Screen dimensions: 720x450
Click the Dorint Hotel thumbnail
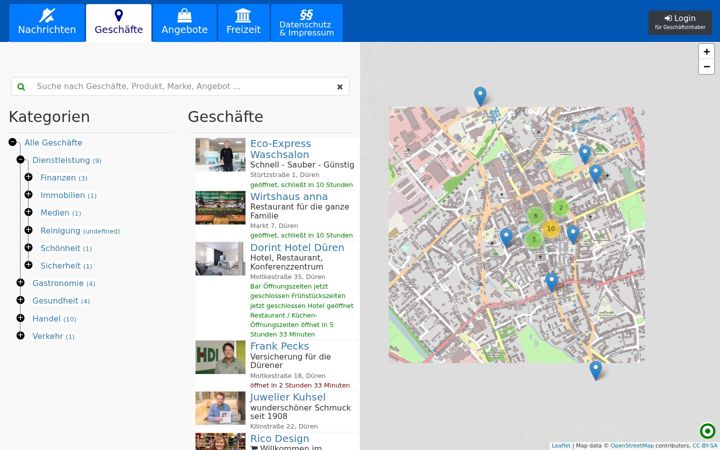tap(220, 259)
